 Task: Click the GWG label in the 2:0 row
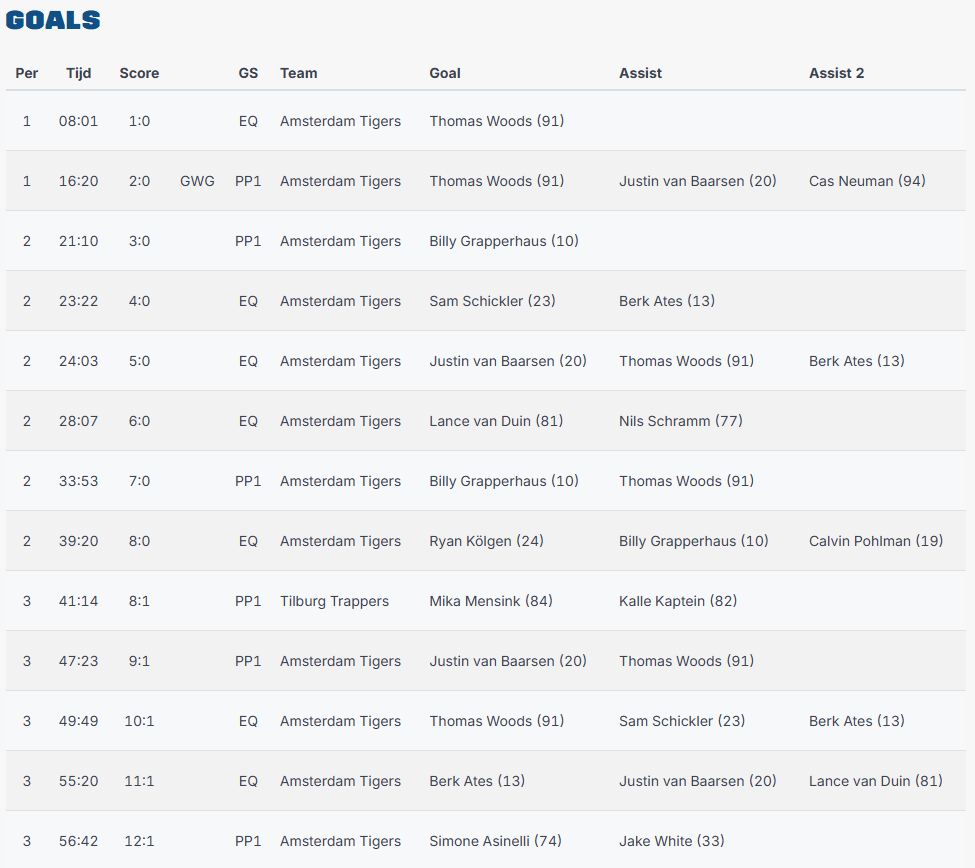[197, 181]
